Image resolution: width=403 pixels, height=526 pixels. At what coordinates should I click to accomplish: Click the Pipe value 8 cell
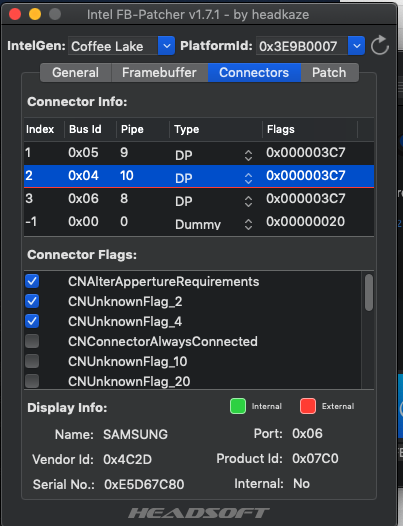click(x=124, y=199)
